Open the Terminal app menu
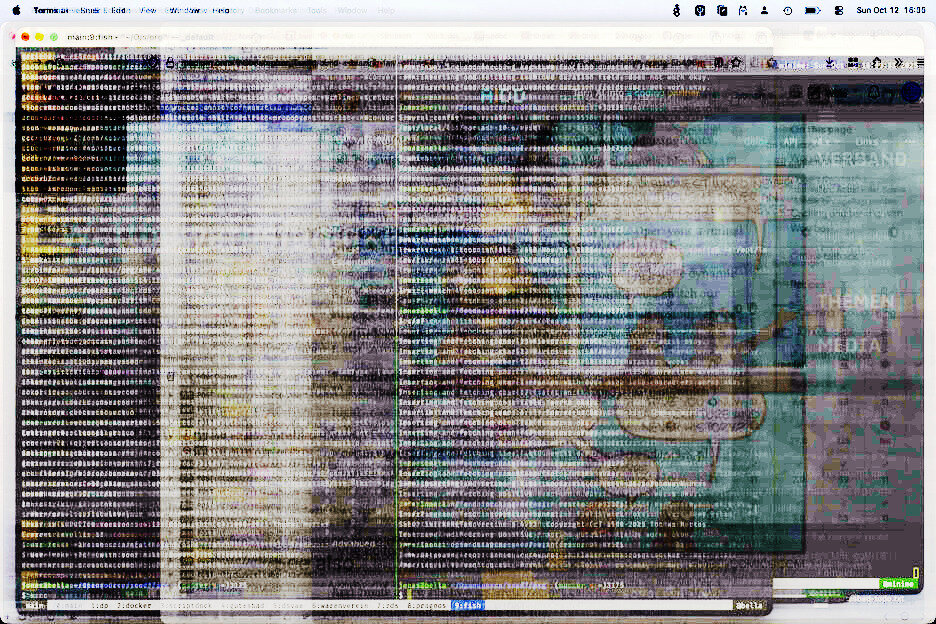The width and height of the screenshot is (936, 624). (x=50, y=10)
